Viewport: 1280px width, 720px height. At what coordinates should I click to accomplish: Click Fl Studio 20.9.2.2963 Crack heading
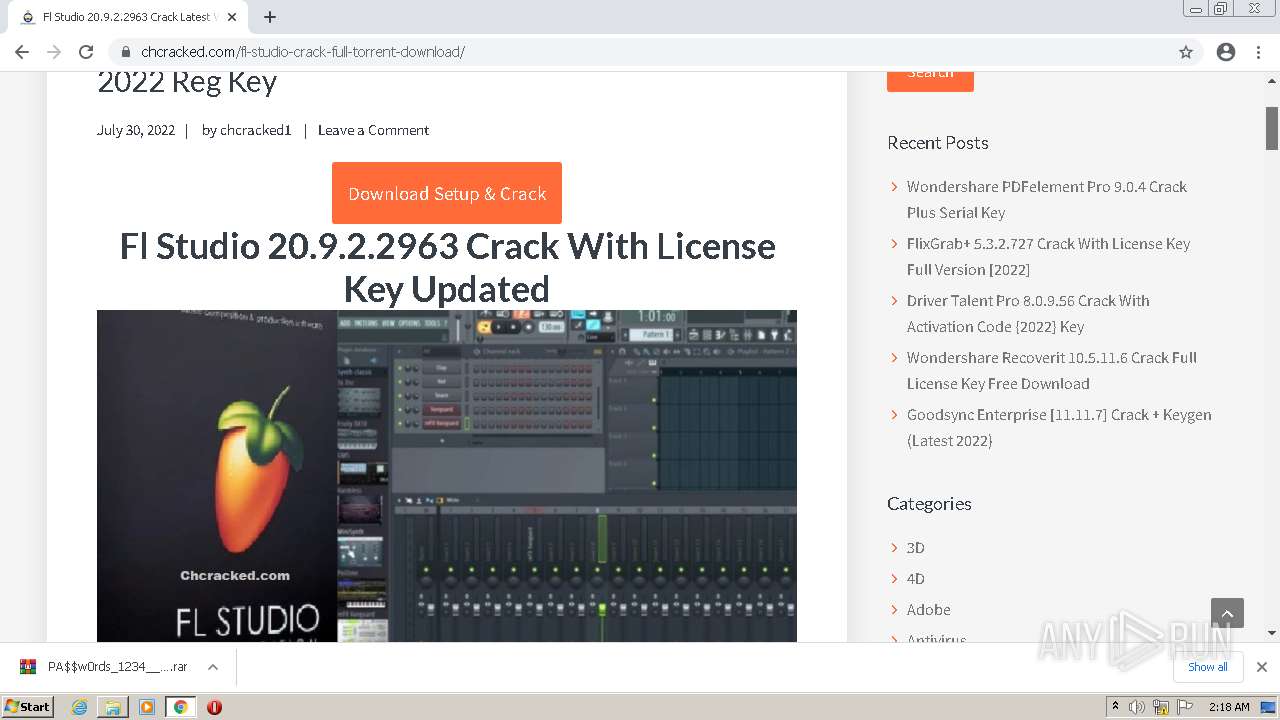tap(447, 267)
